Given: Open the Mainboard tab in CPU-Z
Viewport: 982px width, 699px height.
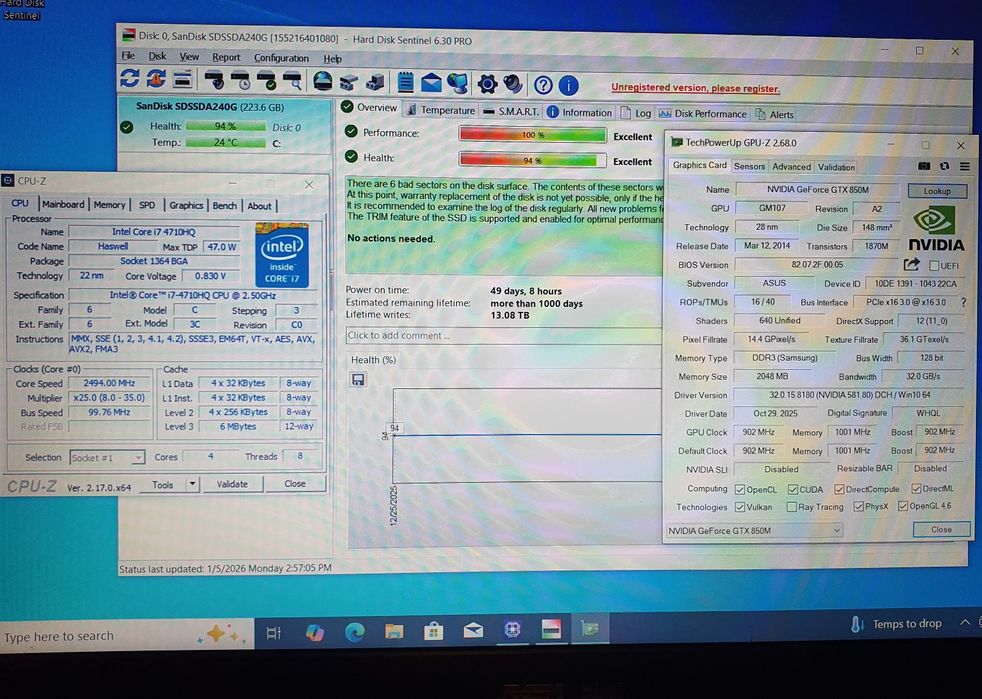Looking at the screenshot, I should click(63, 204).
